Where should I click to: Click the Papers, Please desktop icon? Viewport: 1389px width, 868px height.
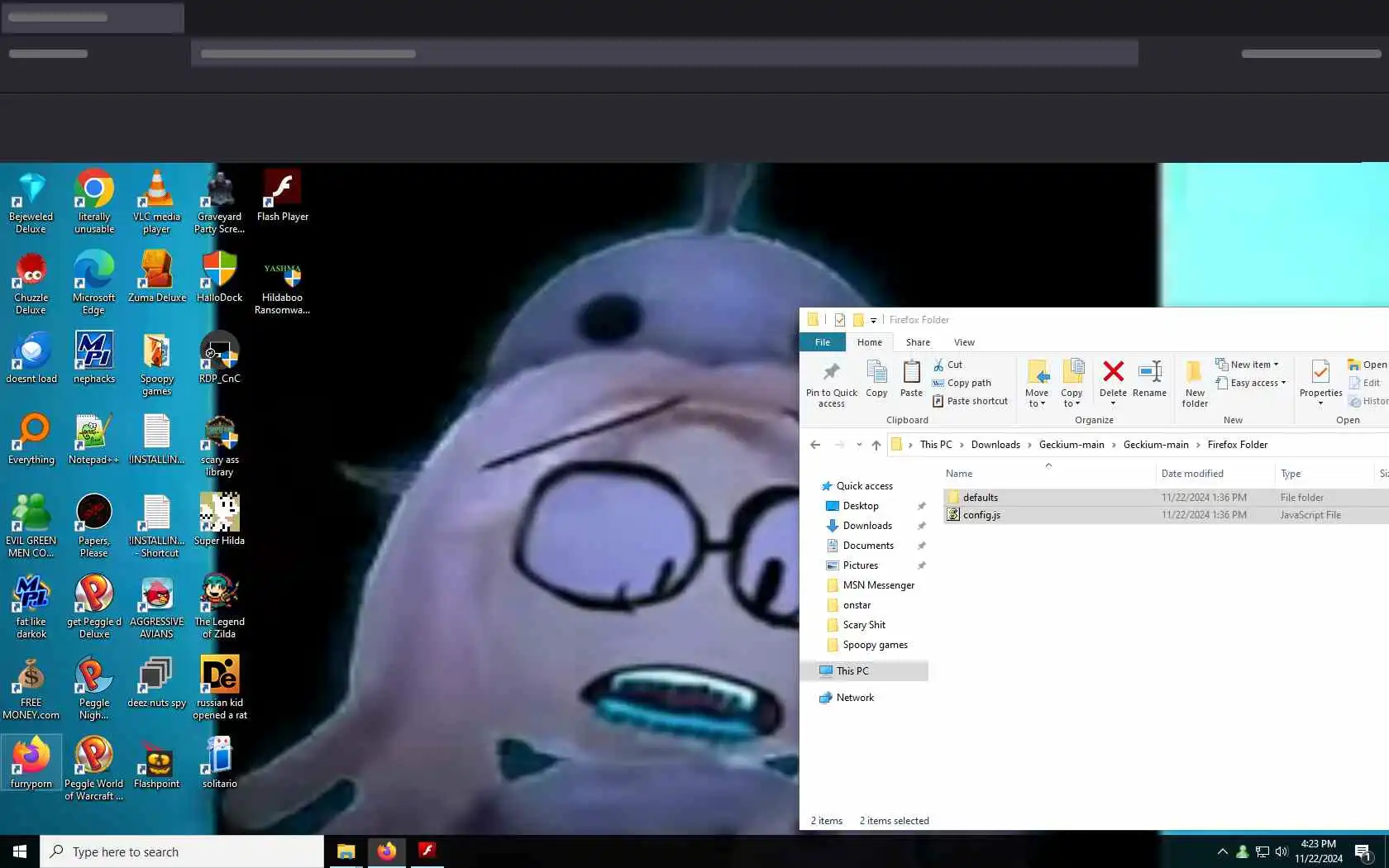tap(94, 527)
